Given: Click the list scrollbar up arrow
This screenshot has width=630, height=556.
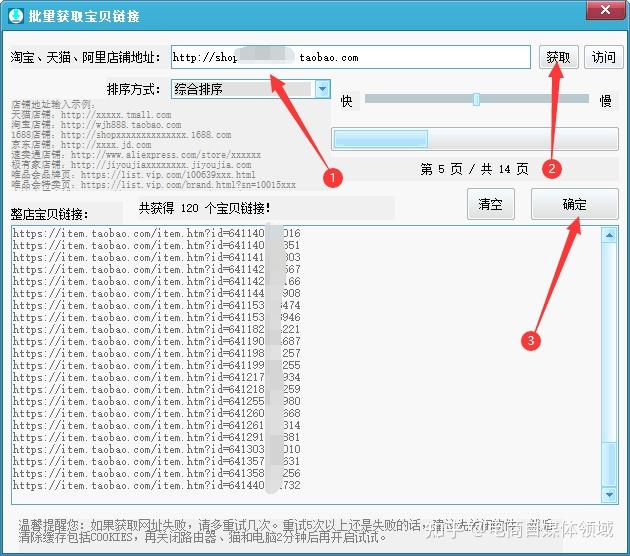Looking at the screenshot, I should click(x=609, y=235).
